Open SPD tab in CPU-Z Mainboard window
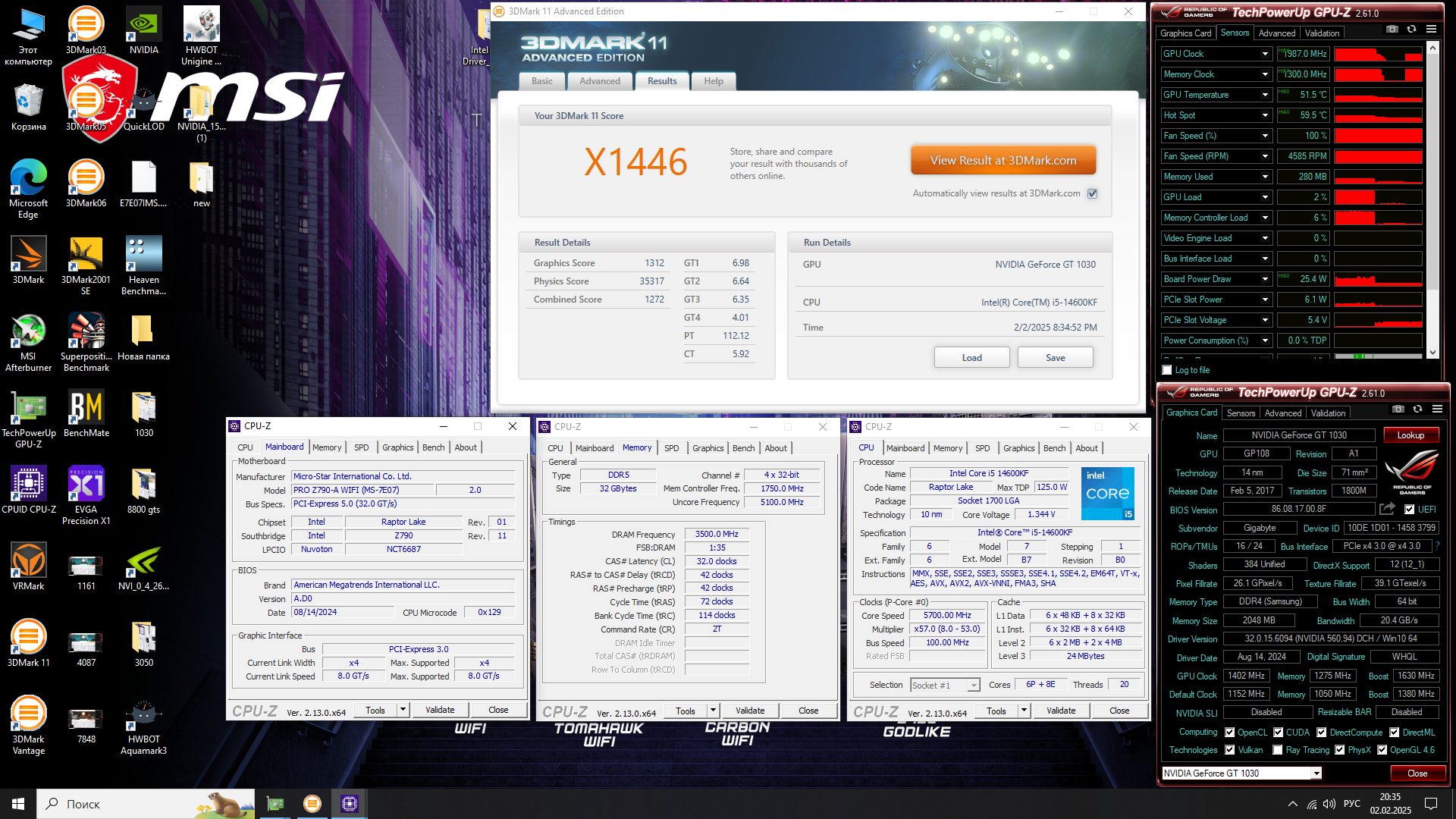This screenshot has height=819, width=1456. click(x=362, y=447)
